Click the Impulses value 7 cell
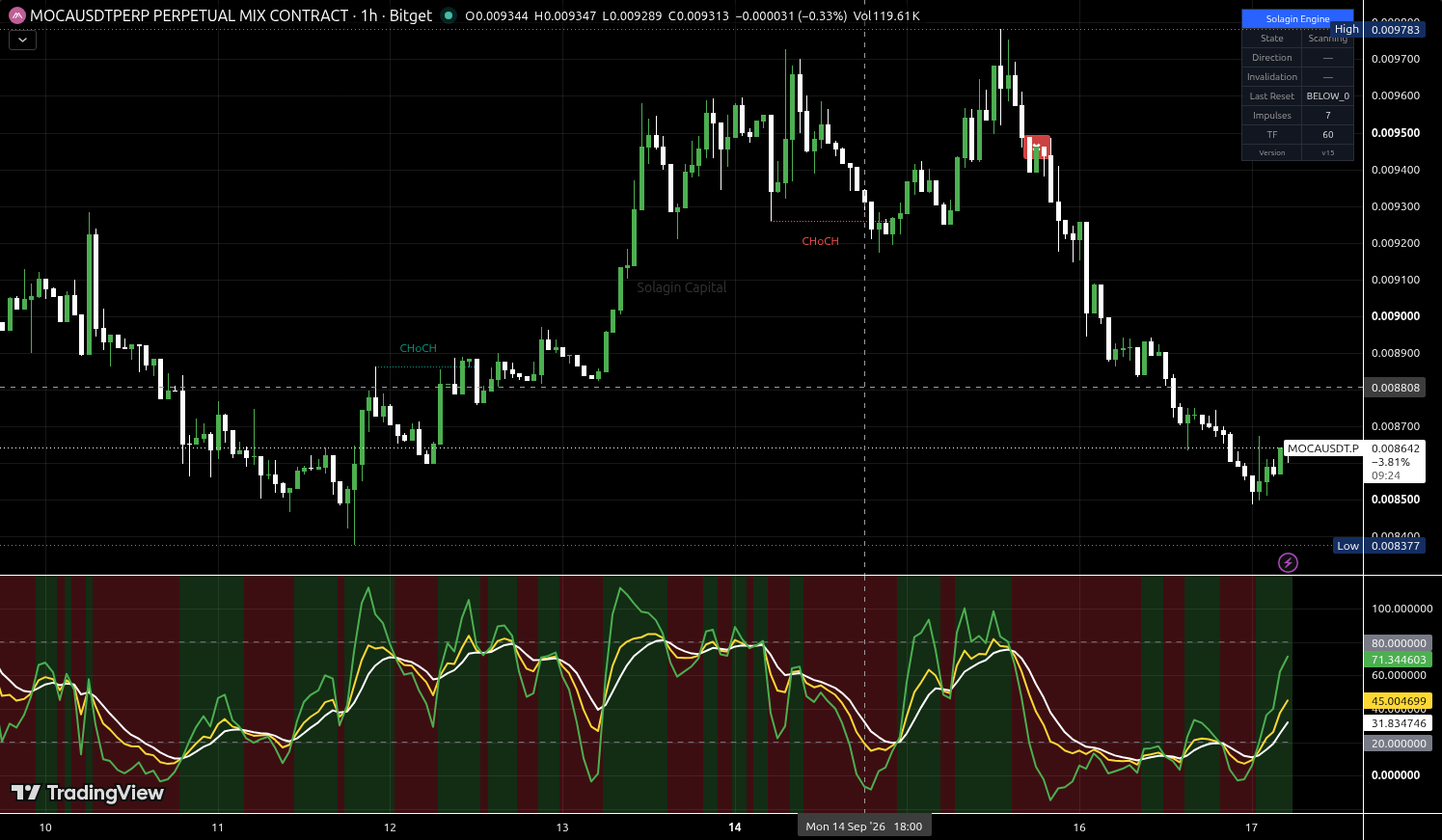The image size is (1442, 840). click(1327, 116)
